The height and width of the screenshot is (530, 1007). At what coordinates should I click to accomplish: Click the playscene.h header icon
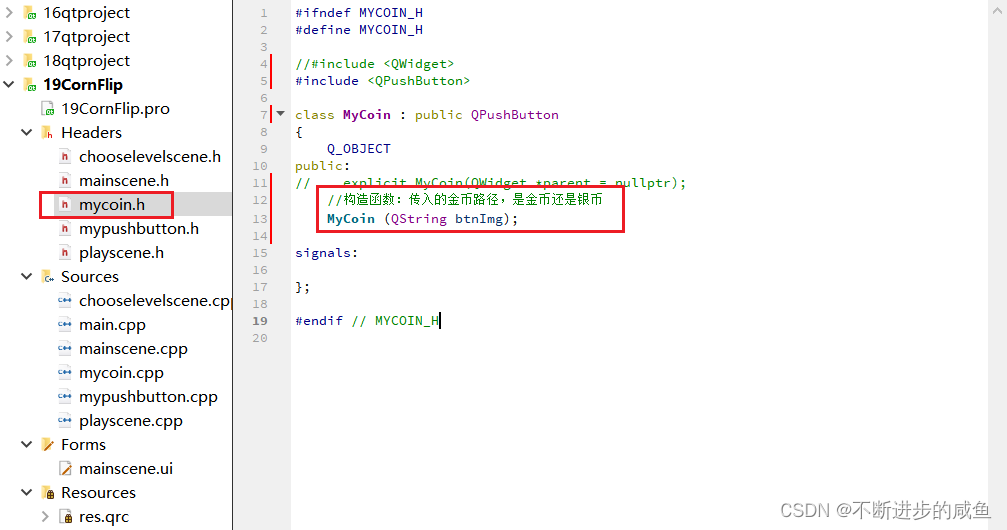click(x=65, y=252)
